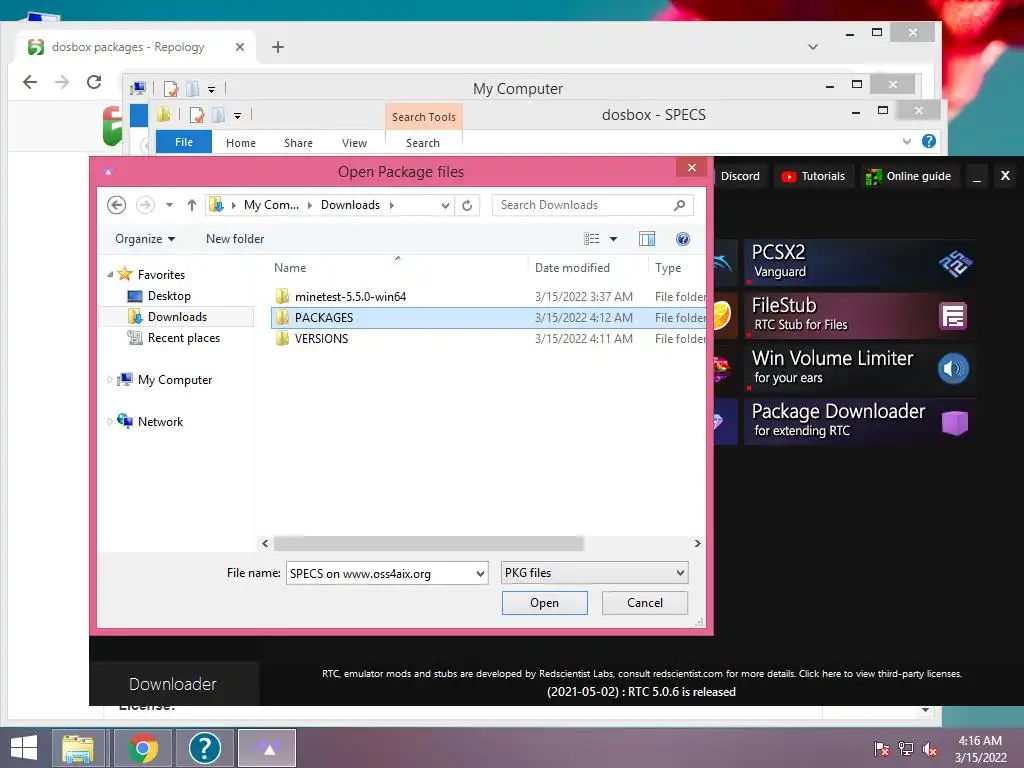Screen dimensions: 1024x768
Task: Go forward in the Open Package files dialog
Action: (x=145, y=205)
